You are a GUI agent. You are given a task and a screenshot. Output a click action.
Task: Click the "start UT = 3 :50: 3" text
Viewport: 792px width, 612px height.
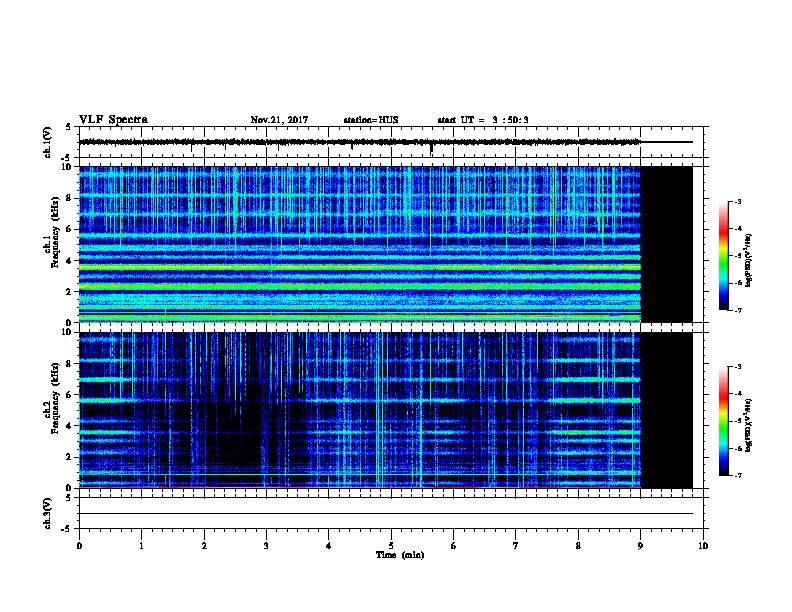(x=483, y=120)
